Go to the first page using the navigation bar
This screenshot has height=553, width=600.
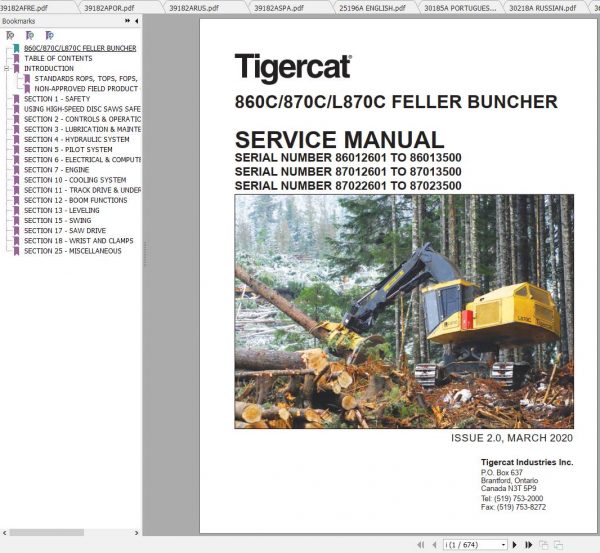click(x=421, y=545)
